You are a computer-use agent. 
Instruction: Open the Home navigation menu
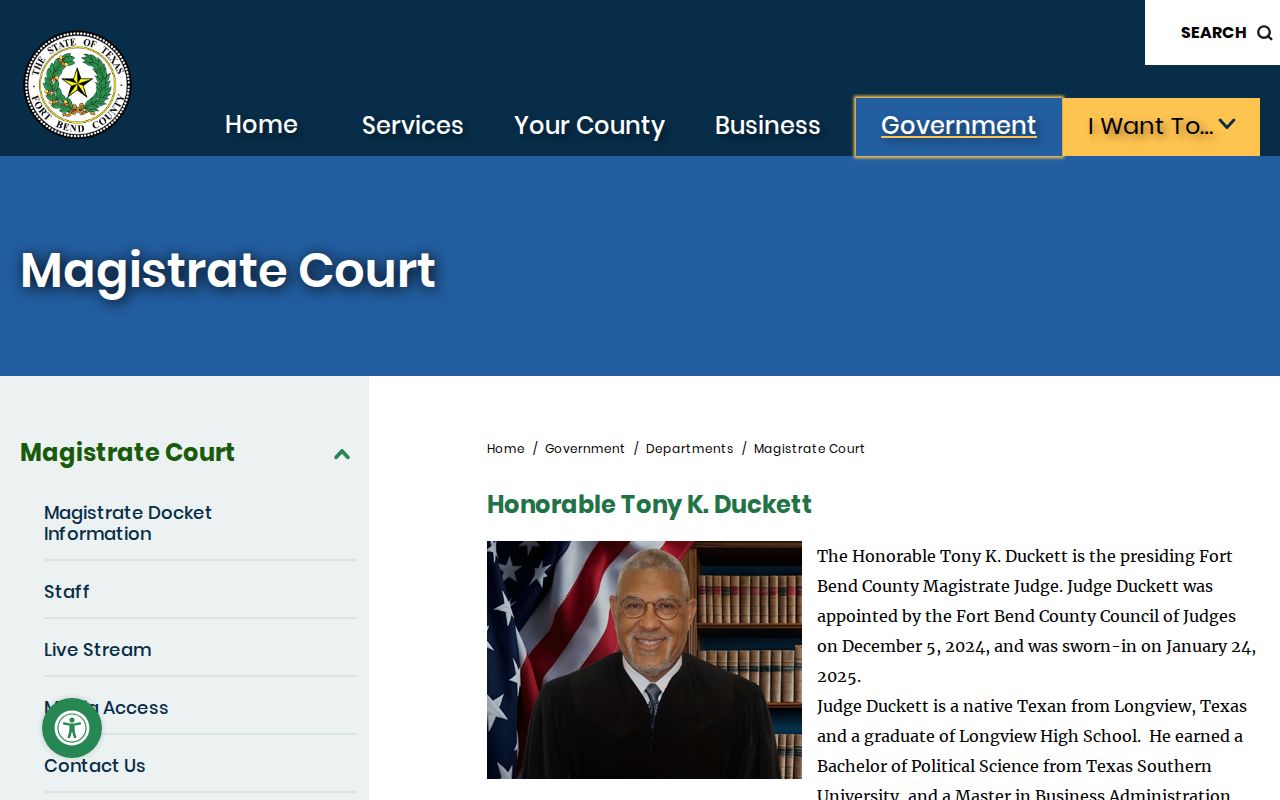tap(261, 125)
